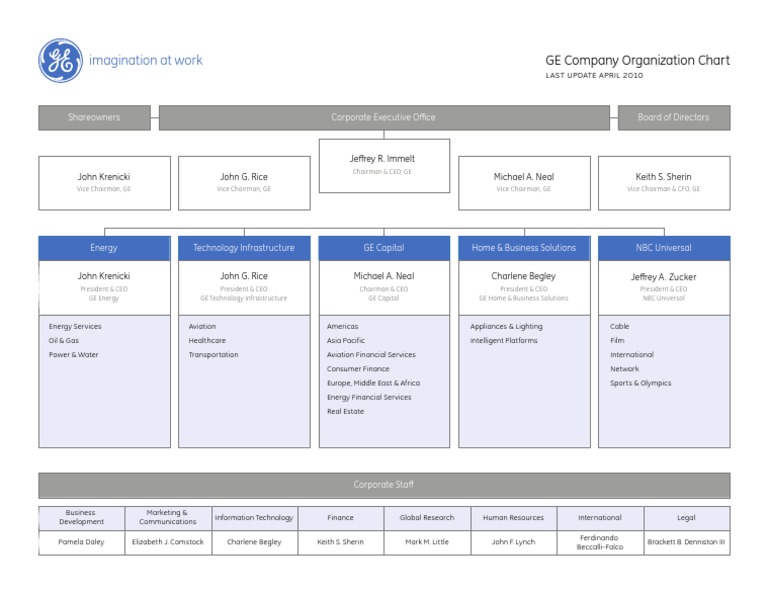Click Jeffrey A. Zucker's name
Screen dimensions: 768x594
tap(663, 277)
